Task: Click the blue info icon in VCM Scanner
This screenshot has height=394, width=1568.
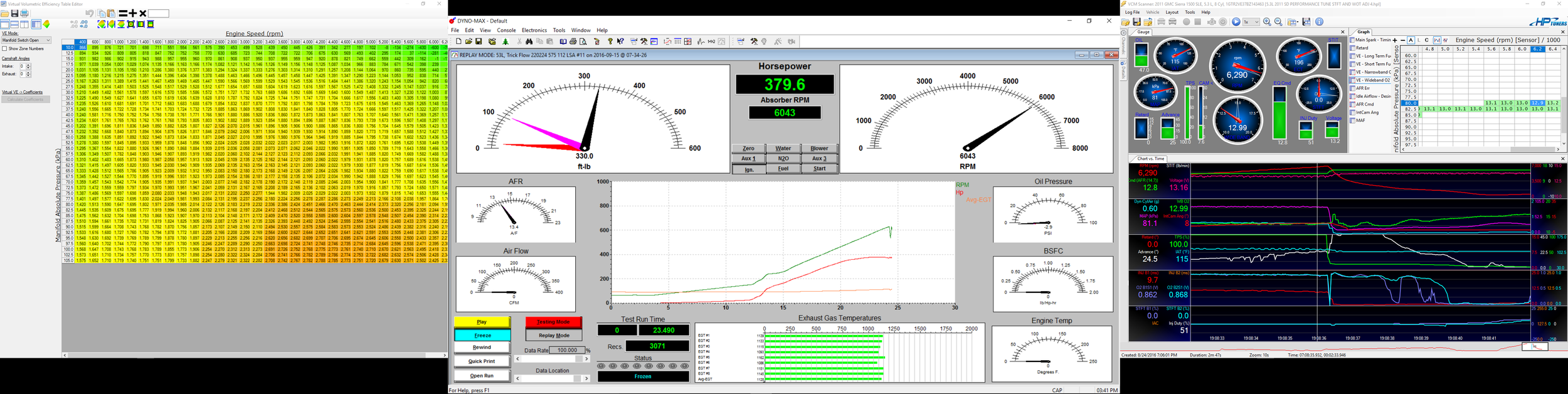Action: pyautogui.click(x=1320, y=21)
